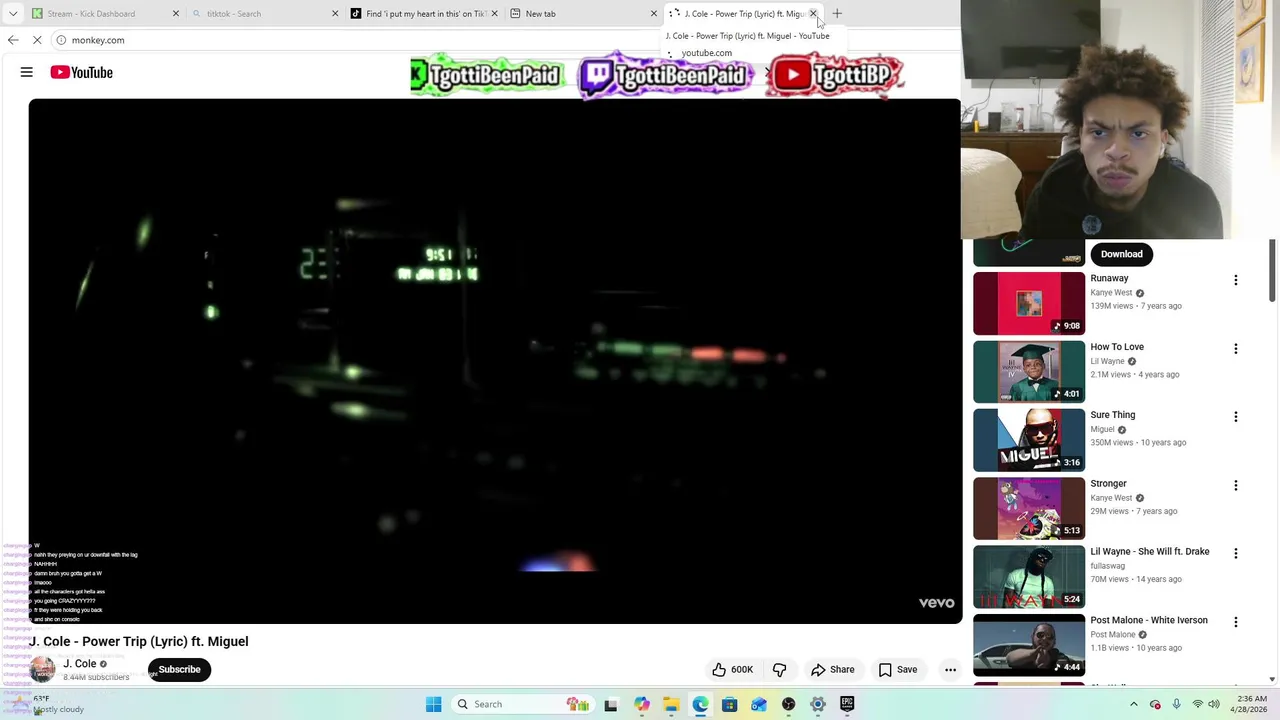This screenshot has width=1280, height=720.
Task: Click the recommendations sidebar scrollbar
Action: pyautogui.click(x=1272, y=270)
